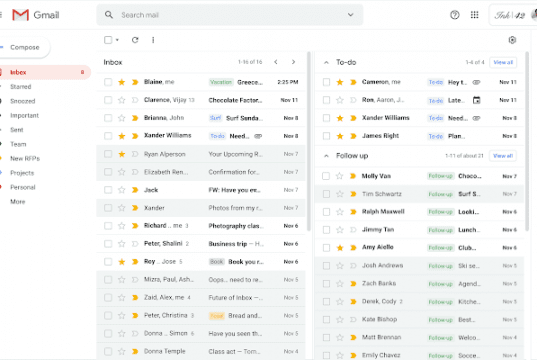
Task: View all Follow up emails
Action: (x=503, y=156)
